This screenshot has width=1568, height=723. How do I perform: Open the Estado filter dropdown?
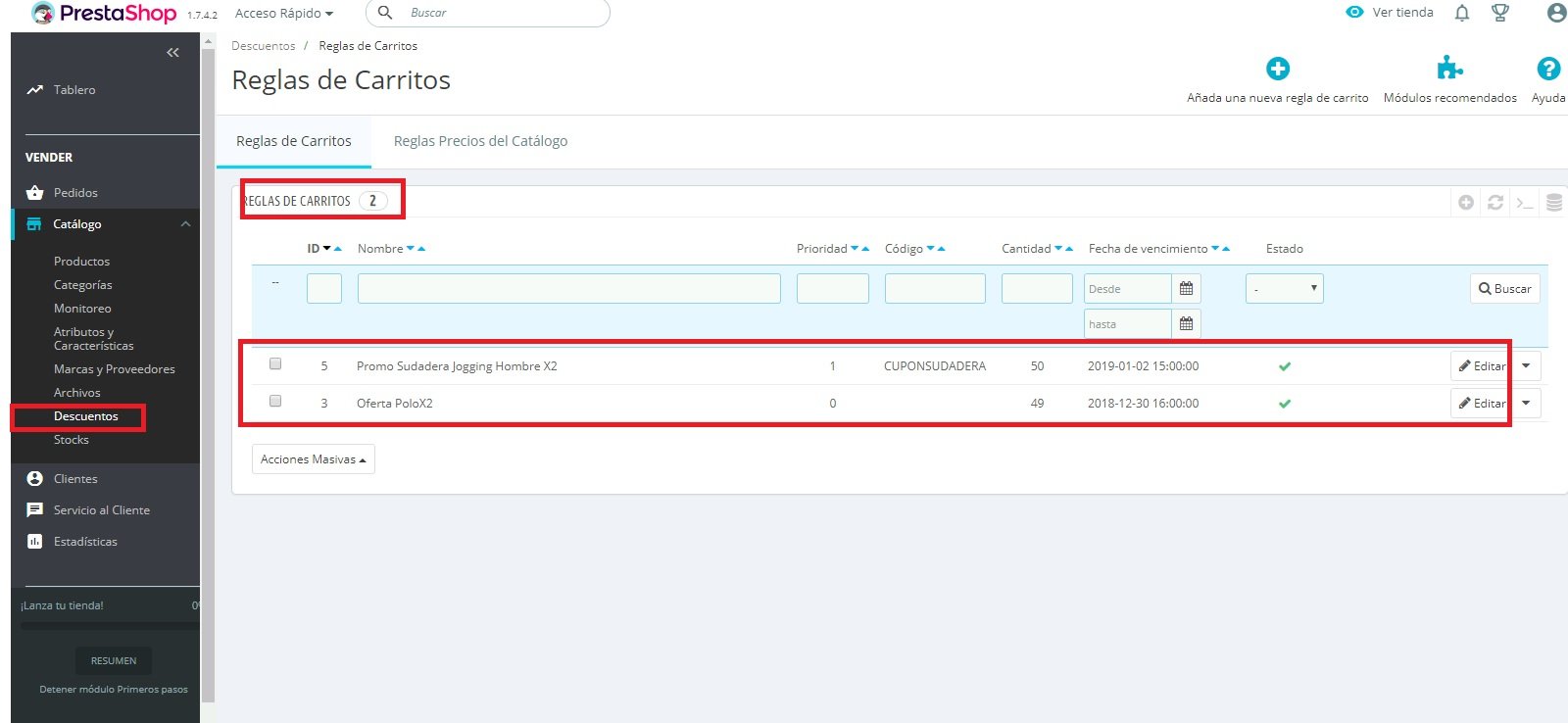tap(1285, 289)
